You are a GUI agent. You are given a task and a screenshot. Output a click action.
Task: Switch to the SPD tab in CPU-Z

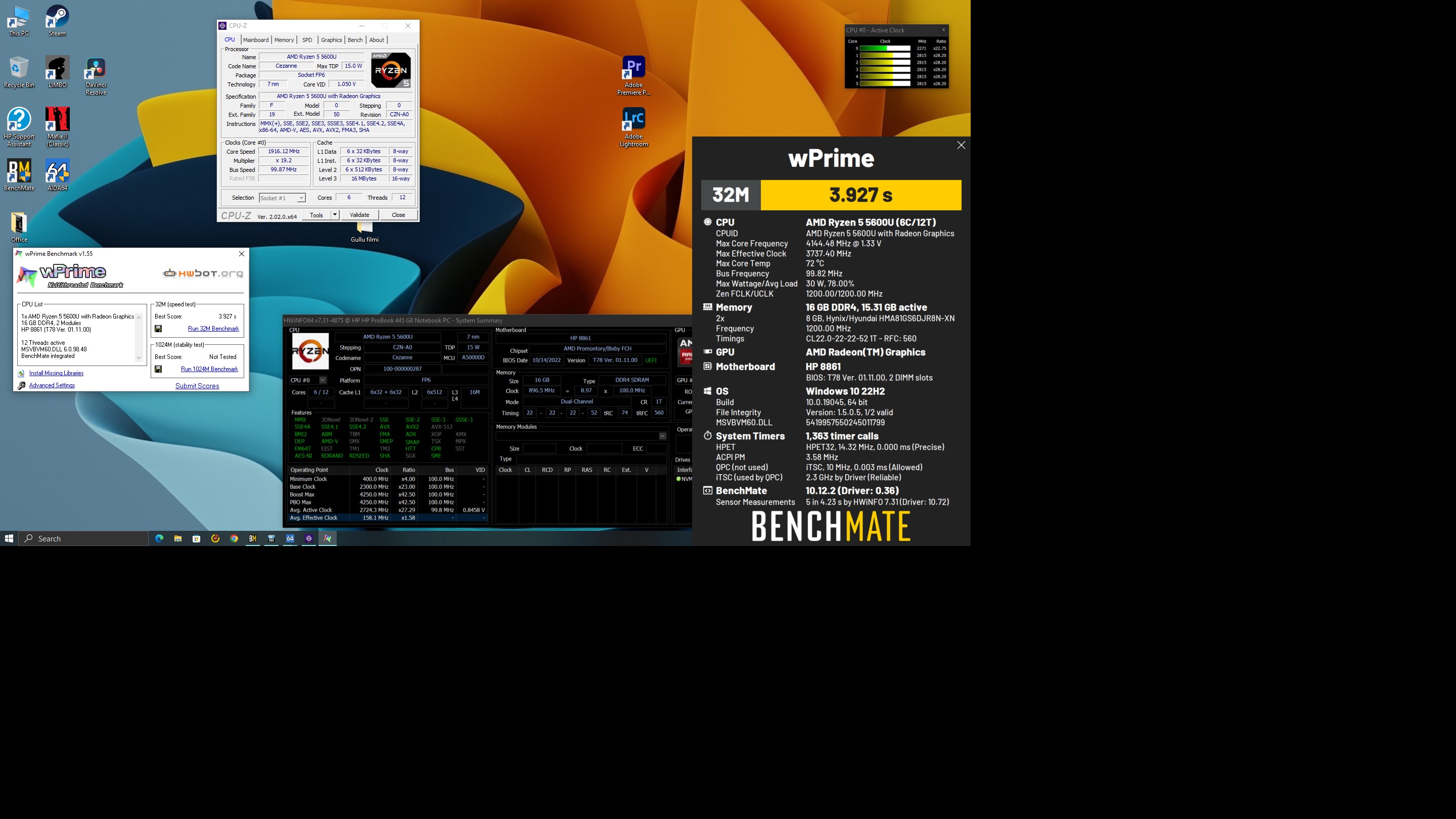tap(307, 40)
